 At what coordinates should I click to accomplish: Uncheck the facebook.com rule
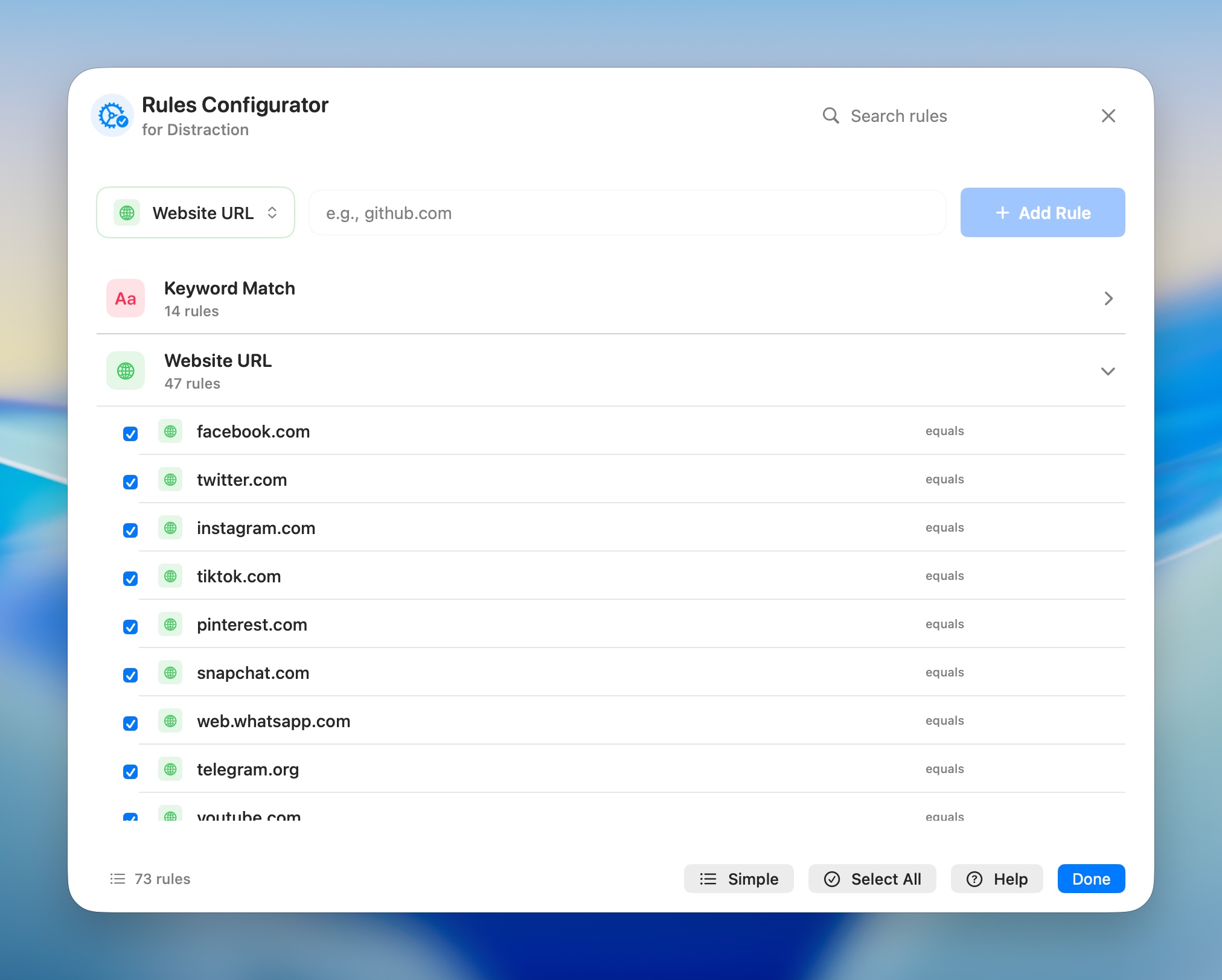[x=130, y=433]
